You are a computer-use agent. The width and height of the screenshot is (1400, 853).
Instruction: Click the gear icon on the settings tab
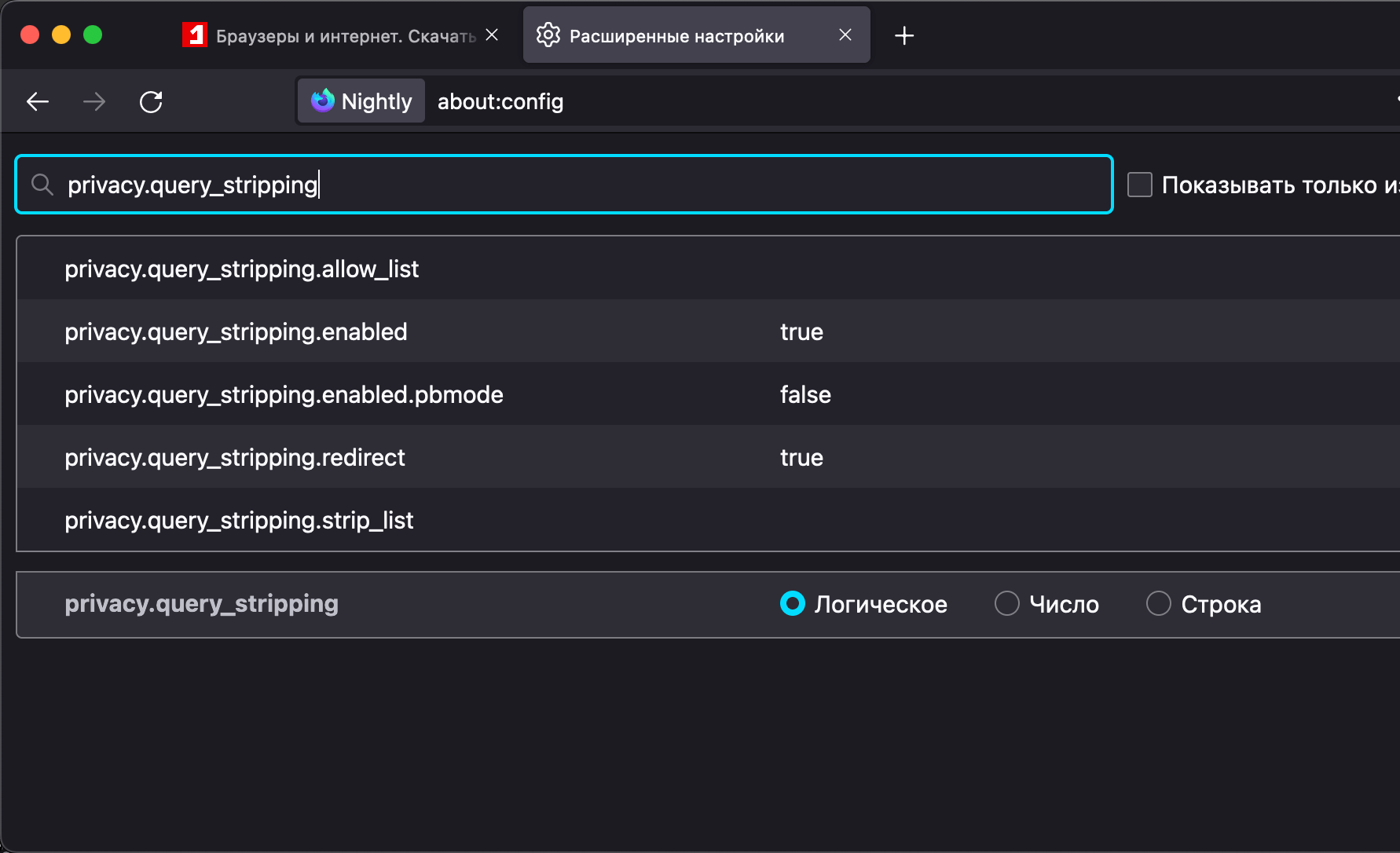click(x=549, y=35)
